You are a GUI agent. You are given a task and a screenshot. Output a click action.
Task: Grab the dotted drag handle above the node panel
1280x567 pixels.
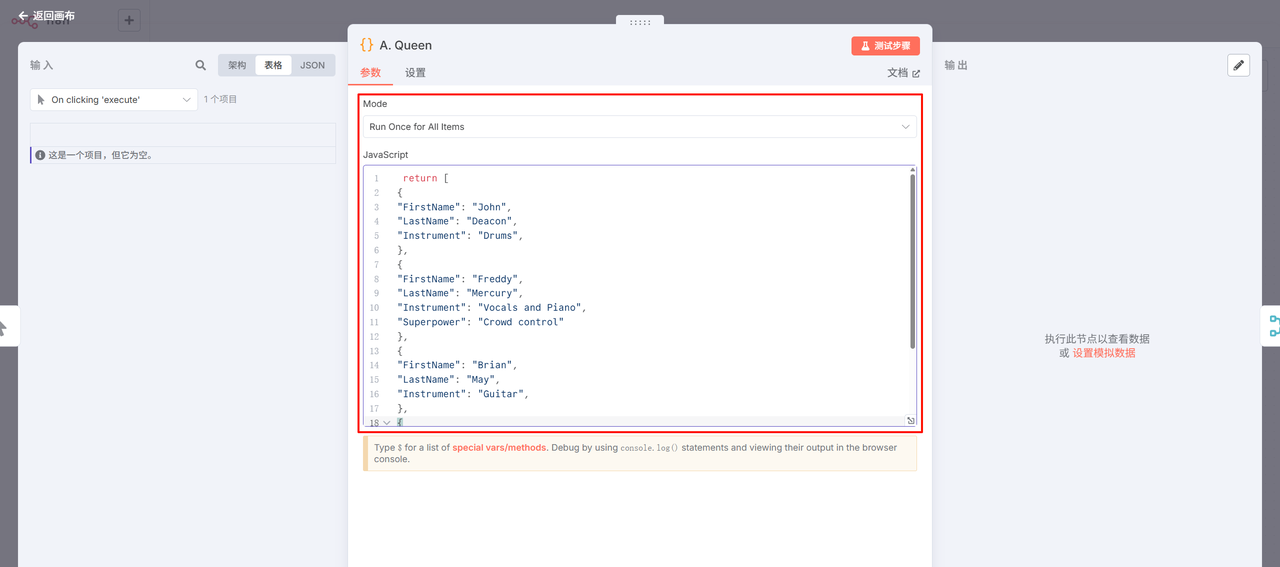pos(640,22)
